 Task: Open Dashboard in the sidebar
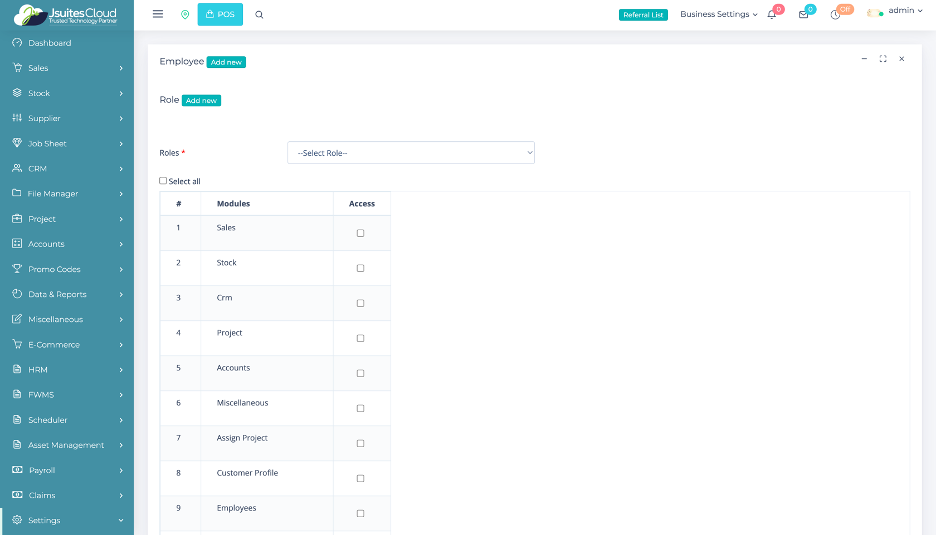(x=50, y=43)
